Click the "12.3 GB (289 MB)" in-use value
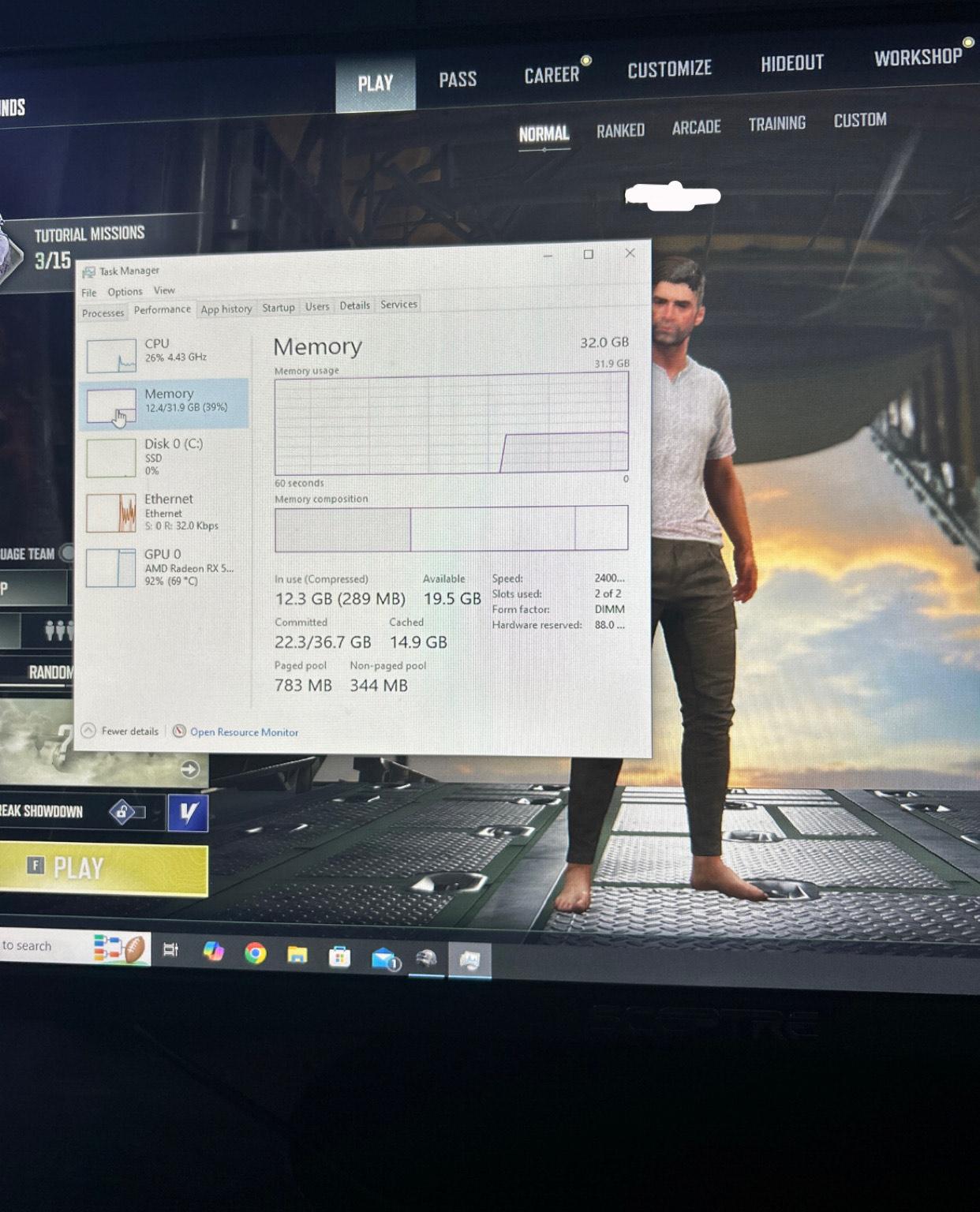Image resolution: width=980 pixels, height=1212 pixels. click(x=340, y=599)
